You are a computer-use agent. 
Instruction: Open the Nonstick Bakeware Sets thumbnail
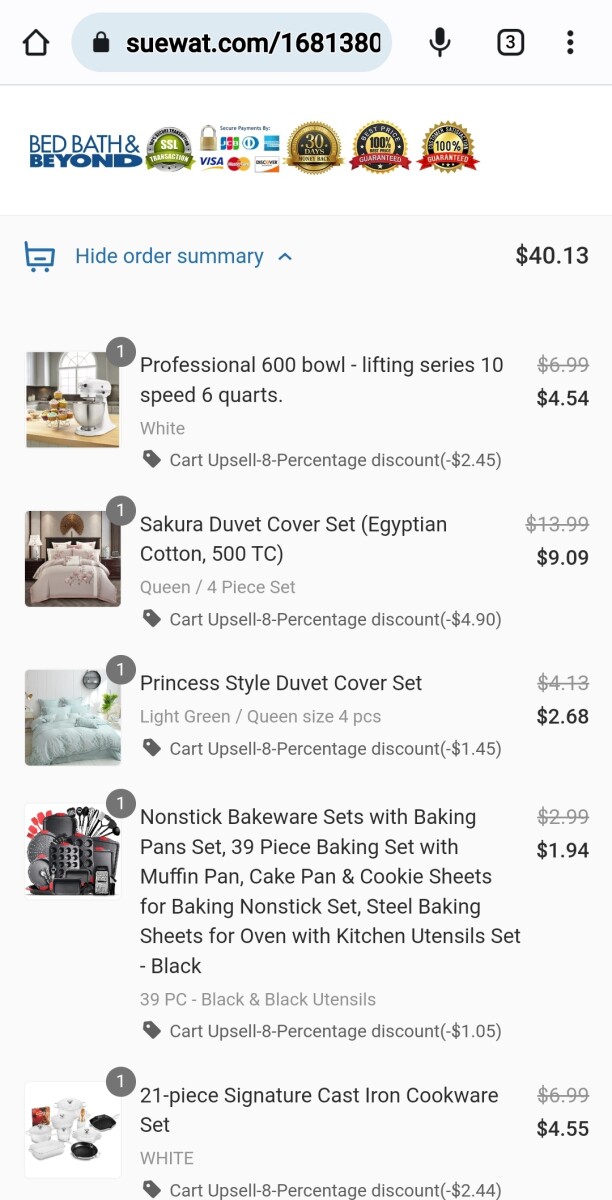point(72,851)
